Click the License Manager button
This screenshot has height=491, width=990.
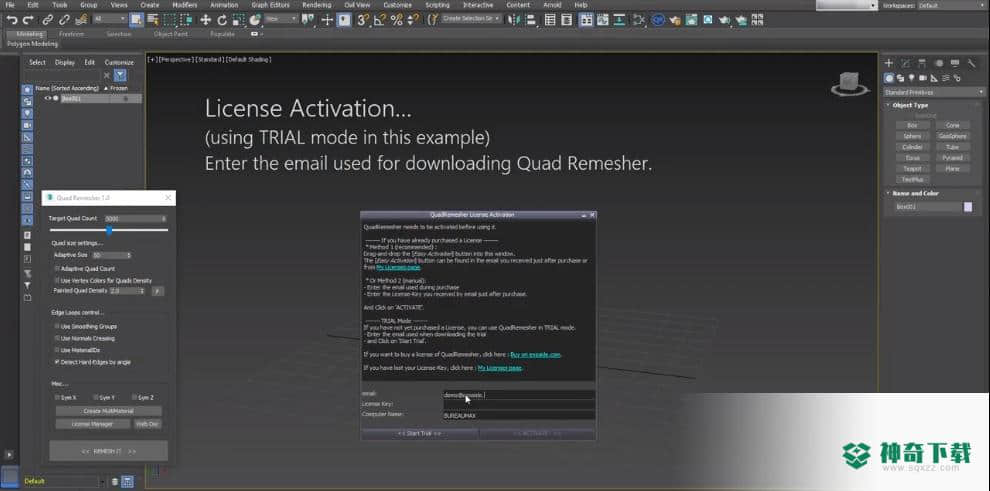point(92,424)
